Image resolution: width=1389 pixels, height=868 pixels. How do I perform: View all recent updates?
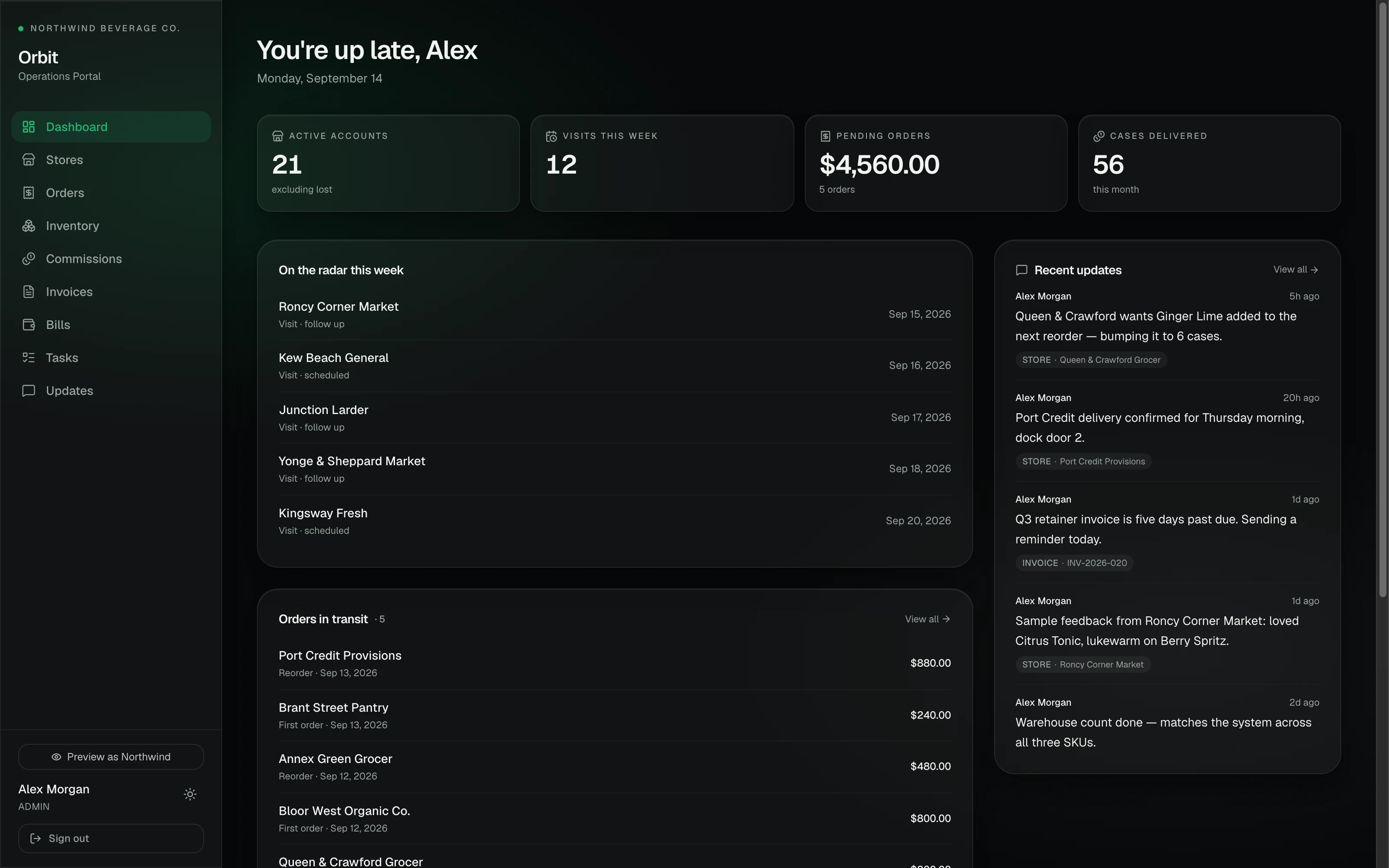[1295, 270]
